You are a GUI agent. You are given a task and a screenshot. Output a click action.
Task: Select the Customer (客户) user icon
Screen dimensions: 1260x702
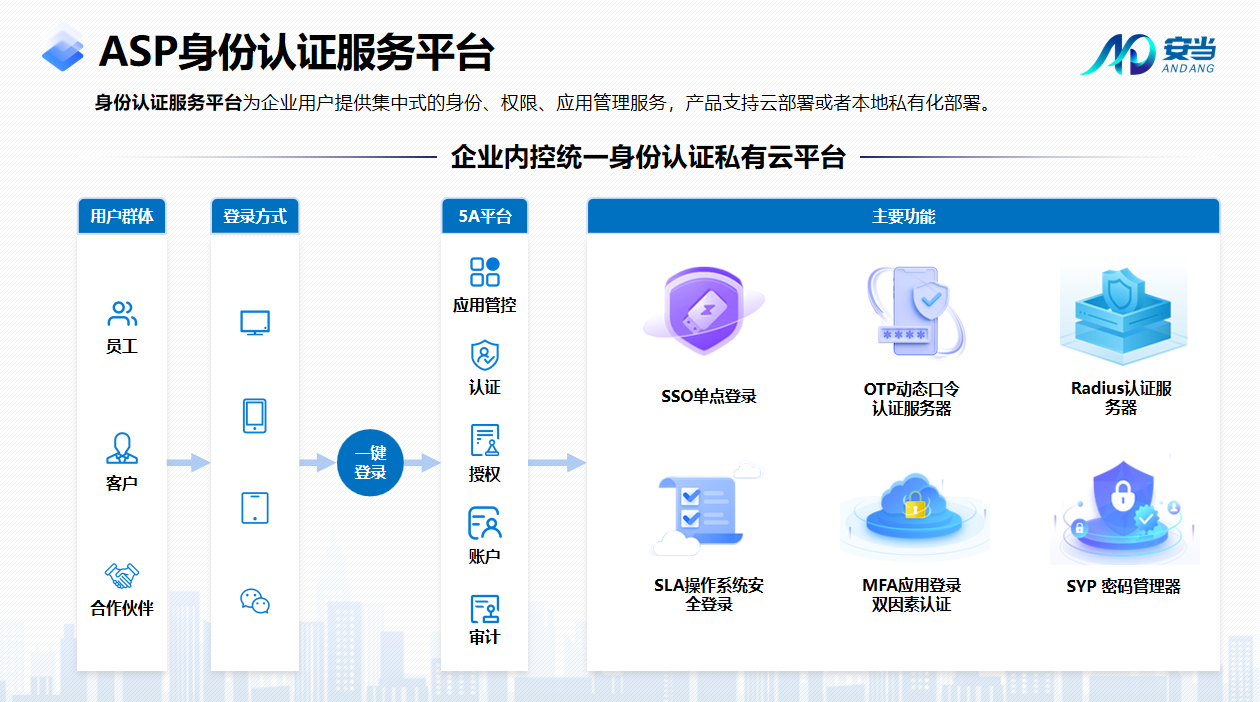(x=122, y=448)
